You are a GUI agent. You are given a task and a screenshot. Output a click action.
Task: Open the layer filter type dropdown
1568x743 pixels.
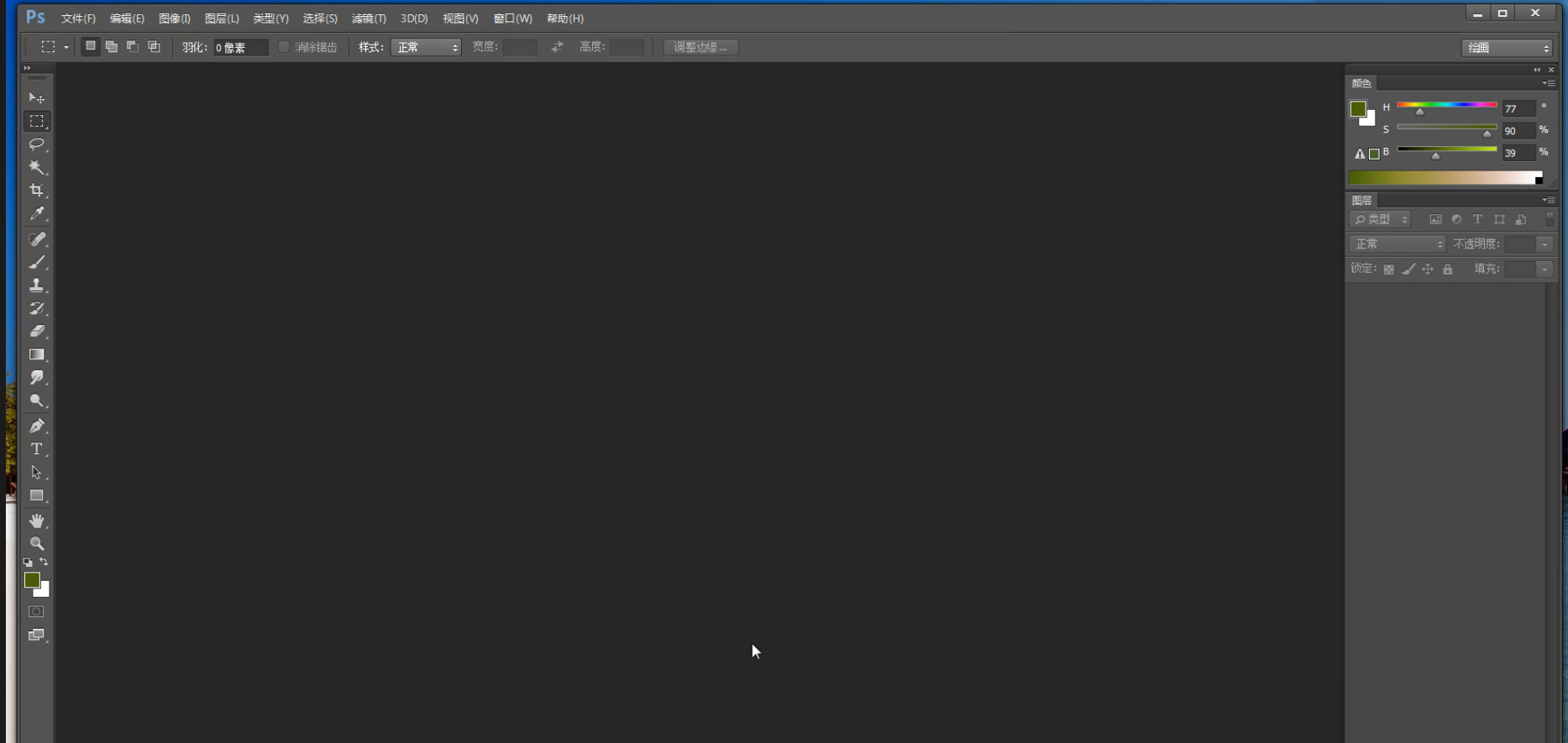coord(1380,219)
